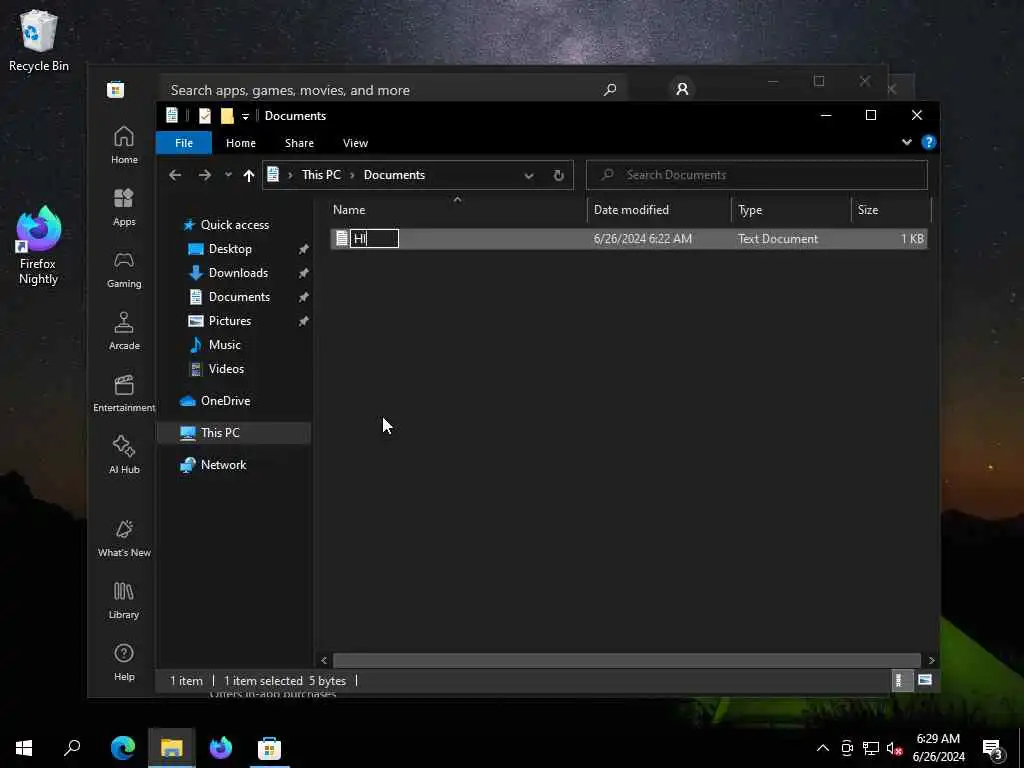Show hidden system tray icons
The image size is (1024, 768).
822,748
